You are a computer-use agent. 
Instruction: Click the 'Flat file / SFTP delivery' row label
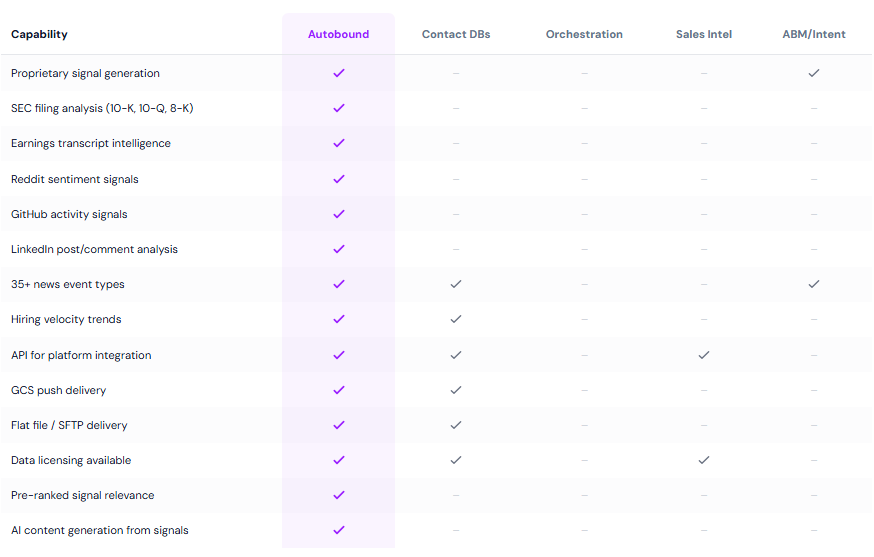pos(69,426)
